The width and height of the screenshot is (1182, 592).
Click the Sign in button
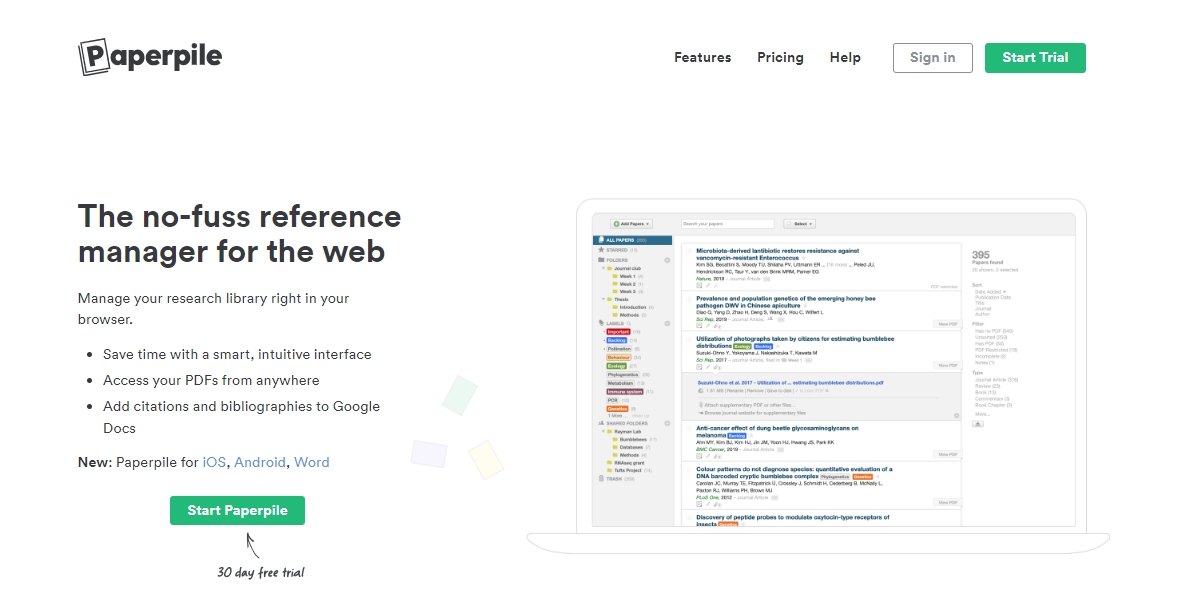932,58
